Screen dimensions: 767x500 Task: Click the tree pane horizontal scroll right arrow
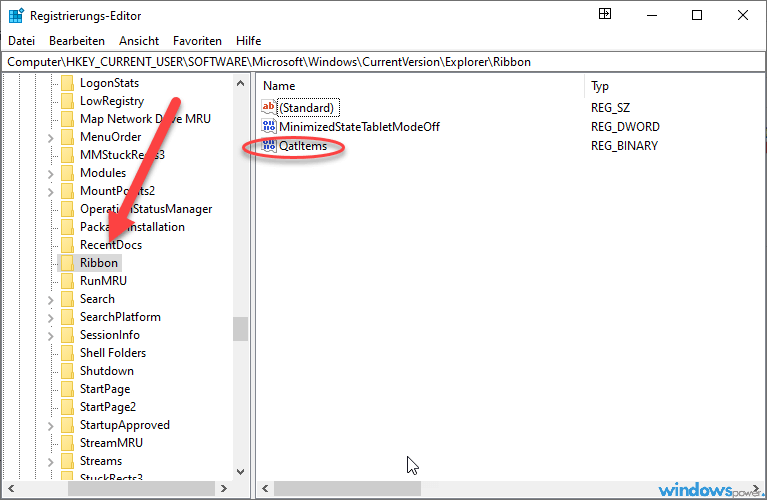click(x=224, y=488)
